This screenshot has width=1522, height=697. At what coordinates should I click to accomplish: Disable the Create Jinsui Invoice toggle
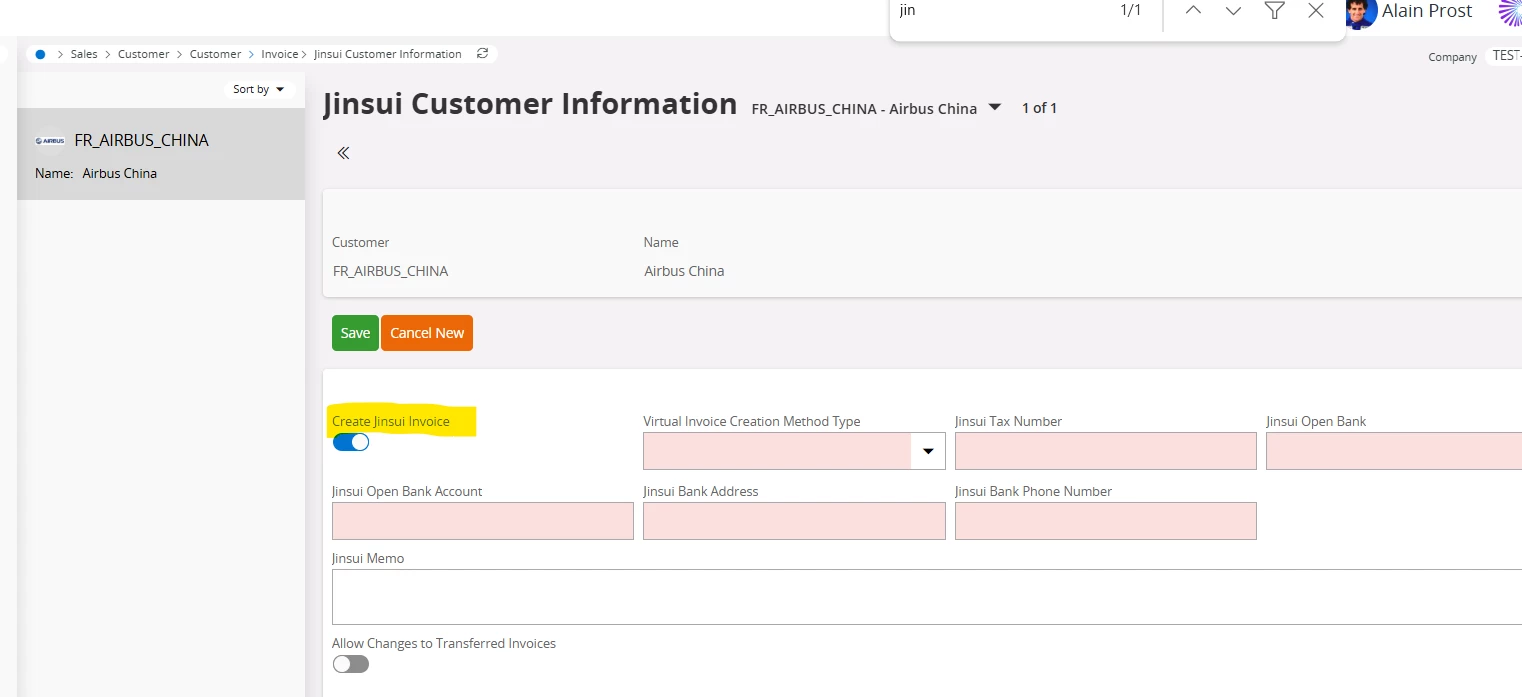point(351,442)
